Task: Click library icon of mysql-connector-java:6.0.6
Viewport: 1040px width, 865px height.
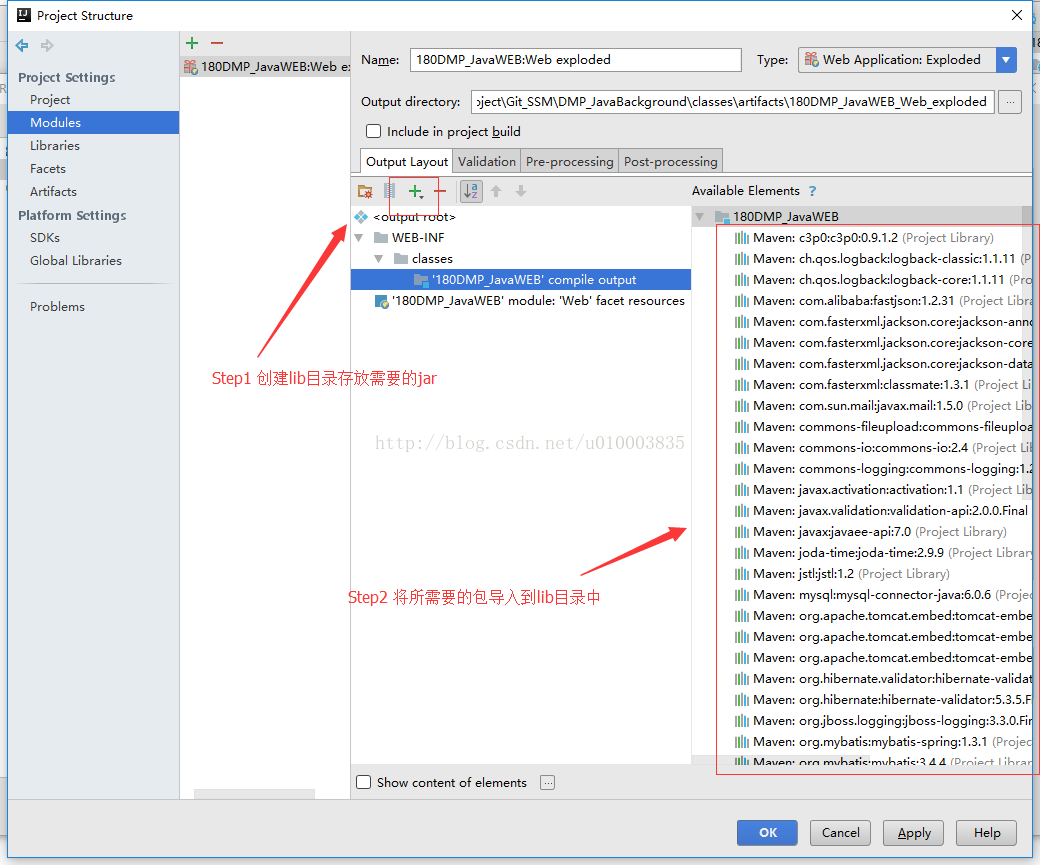Action: point(742,595)
